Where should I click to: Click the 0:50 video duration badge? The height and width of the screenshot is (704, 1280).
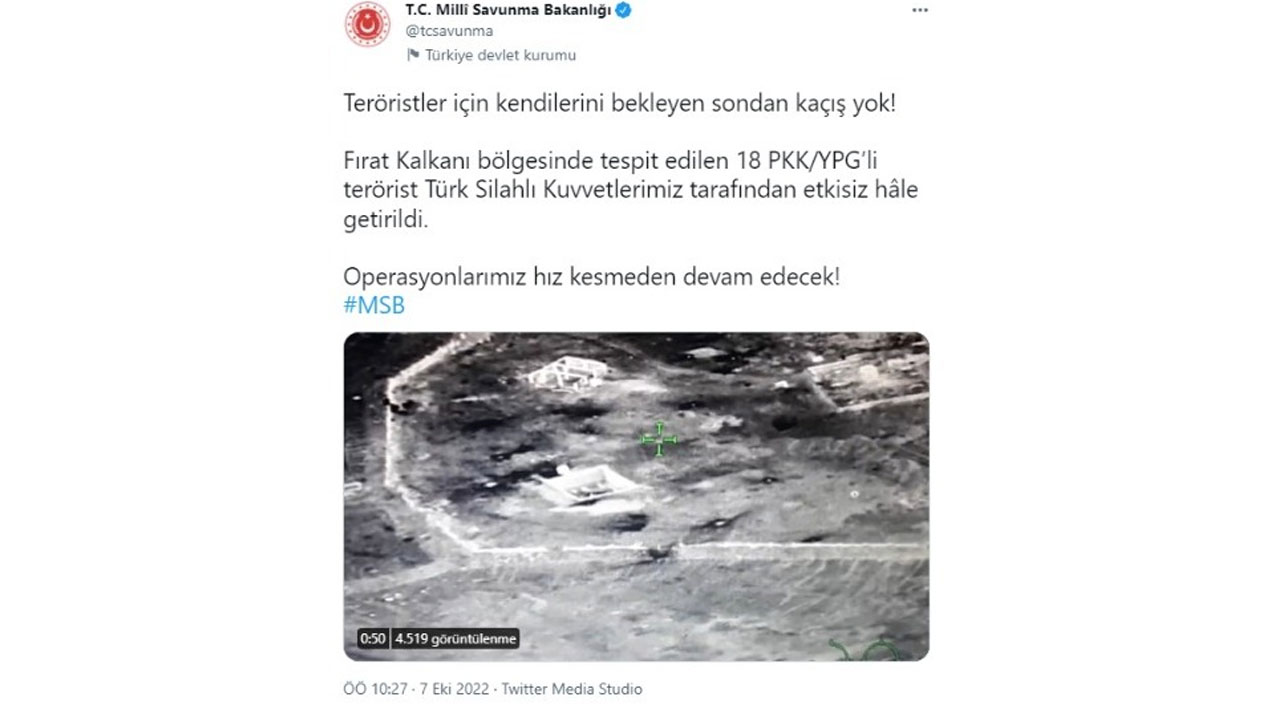coord(373,638)
